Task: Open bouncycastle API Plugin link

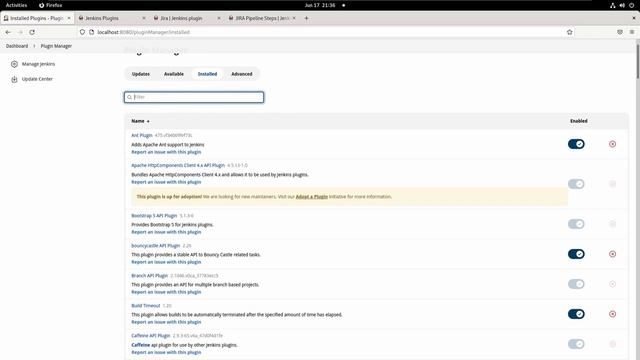Action: point(156,246)
